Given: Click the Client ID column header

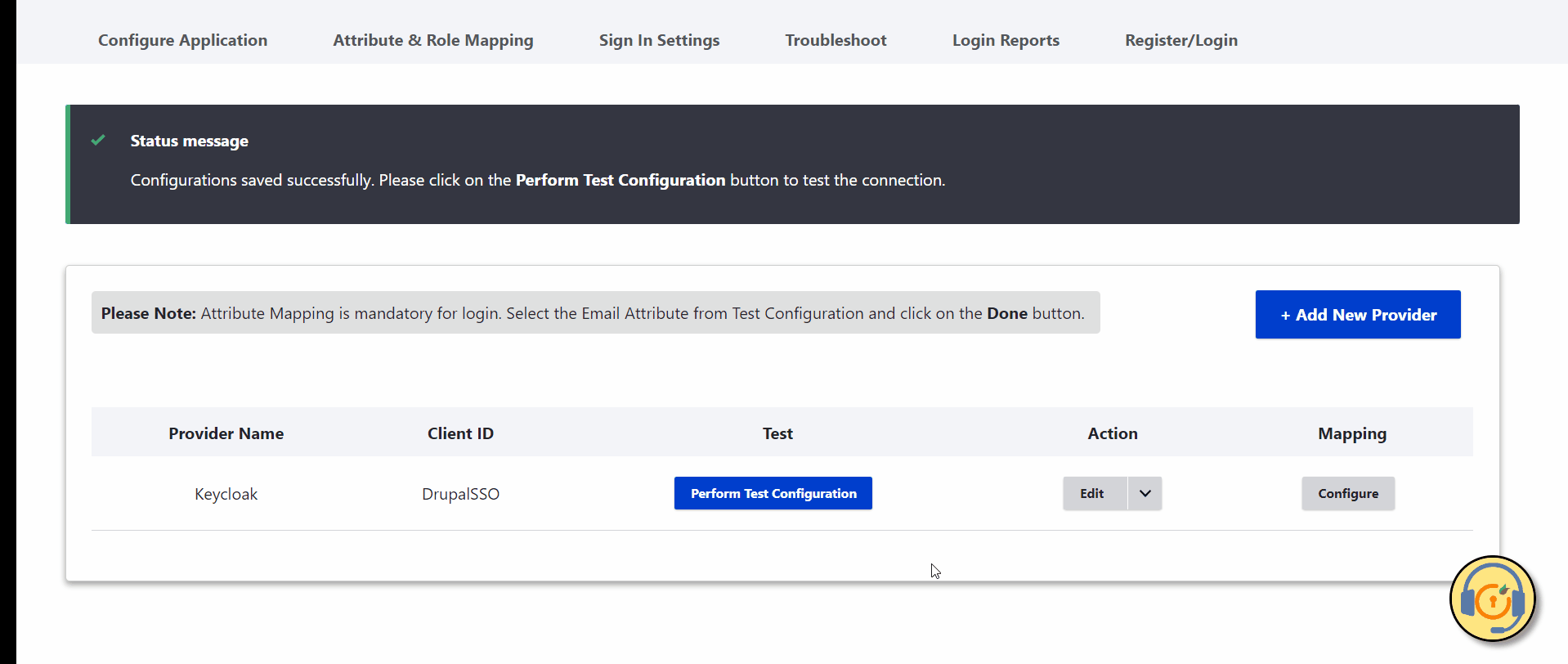Looking at the screenshot, I should click(x=460, y=433).
